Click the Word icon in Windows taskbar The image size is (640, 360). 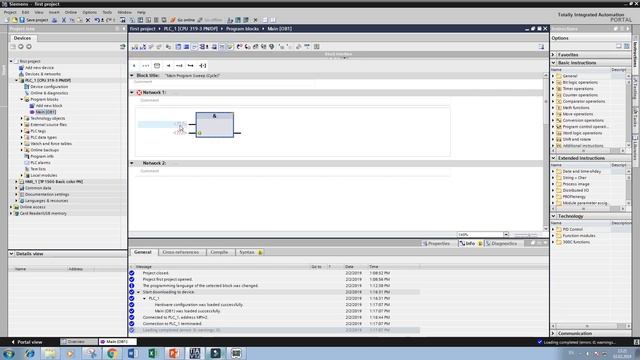(x=132, y=353)
